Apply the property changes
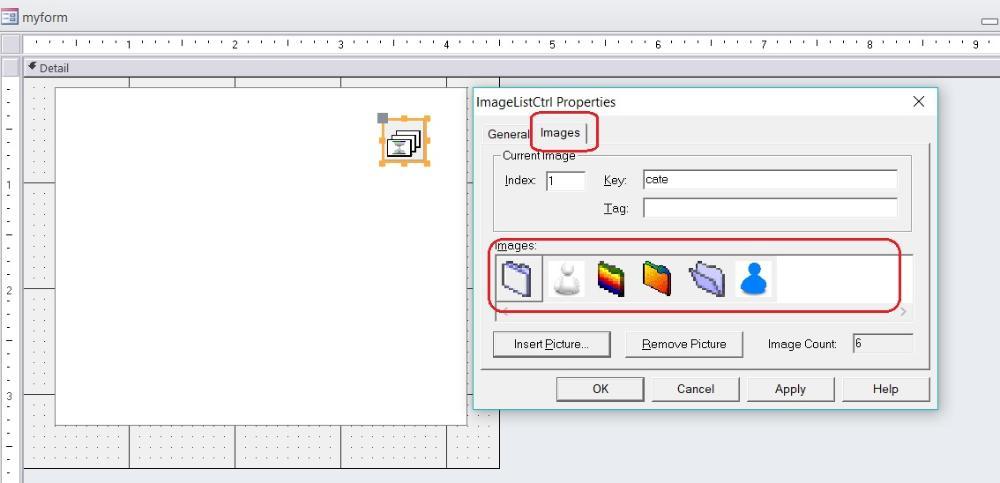1000x483 pixels. click(x=790, y=389)
